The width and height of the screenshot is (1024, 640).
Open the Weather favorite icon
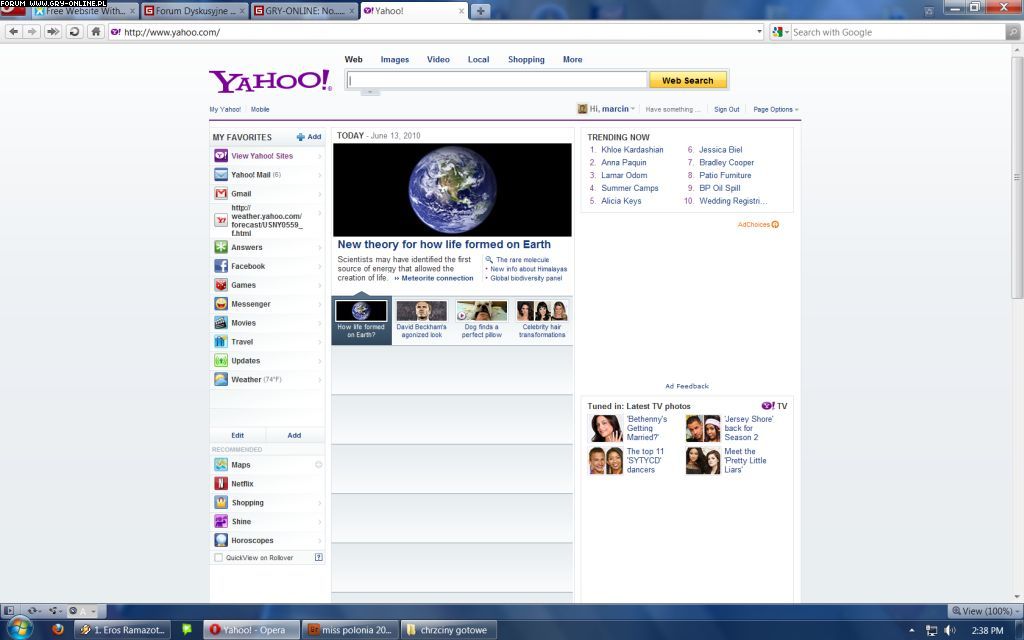coord(221,379)
